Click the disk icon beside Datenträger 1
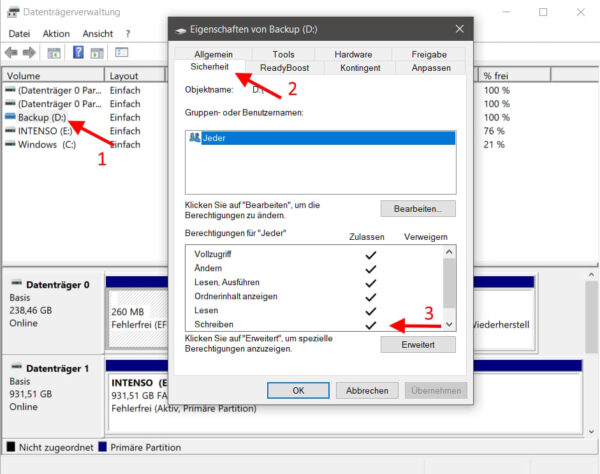This screenshot has width=600, height=474. coord(16,366)
